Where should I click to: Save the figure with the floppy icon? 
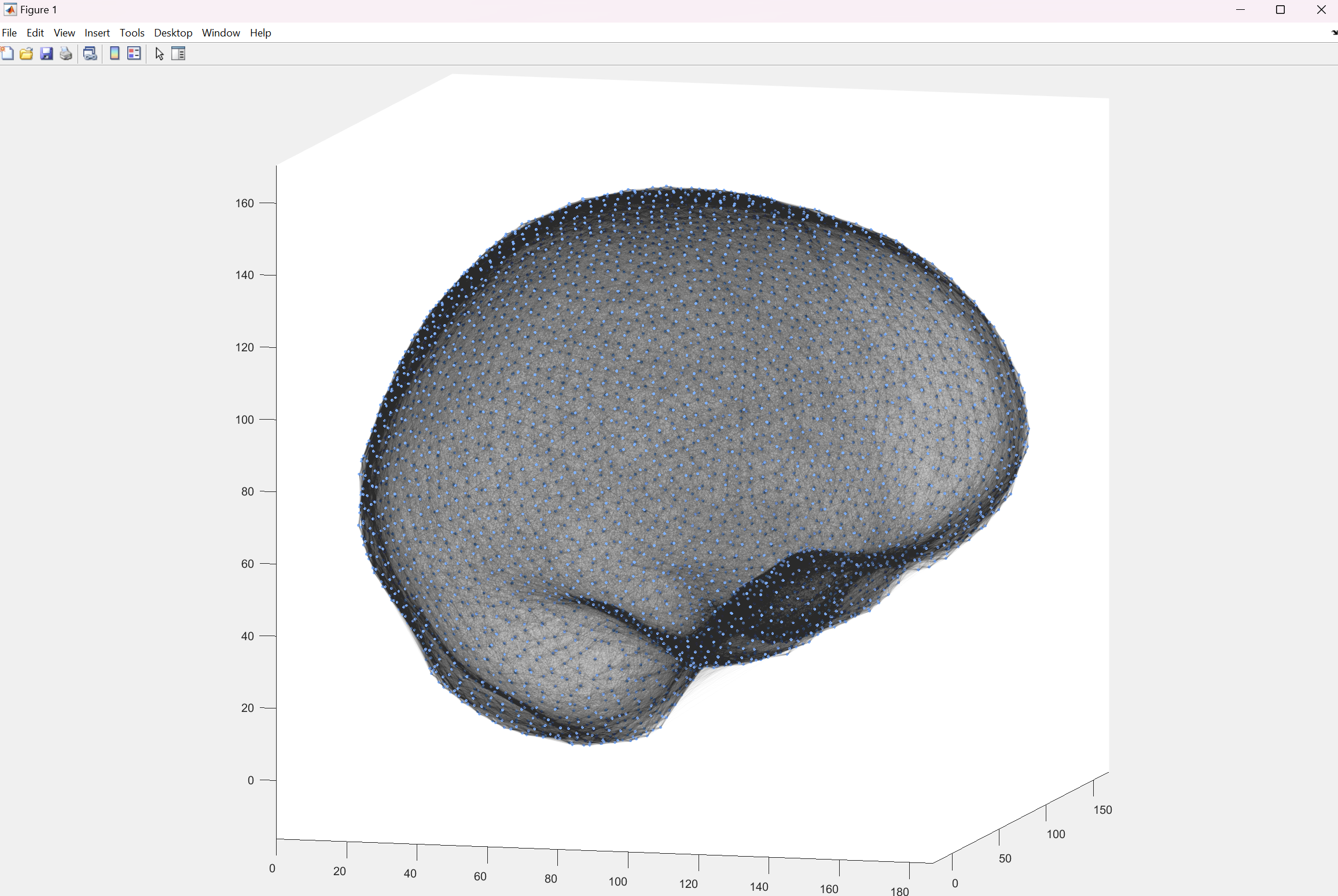tap(46, 54)
